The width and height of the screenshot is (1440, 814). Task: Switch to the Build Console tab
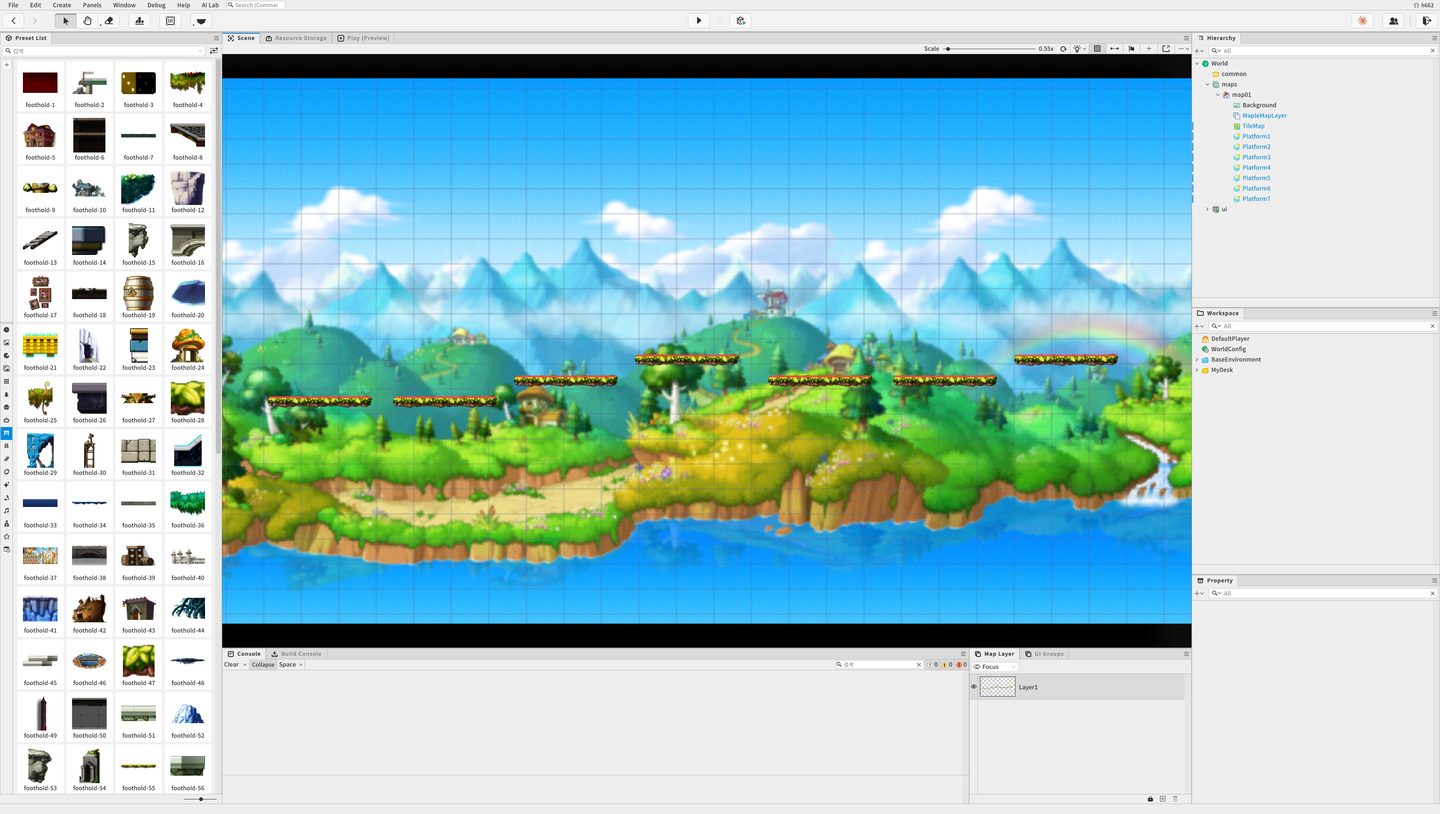click(x=297, y=654)
